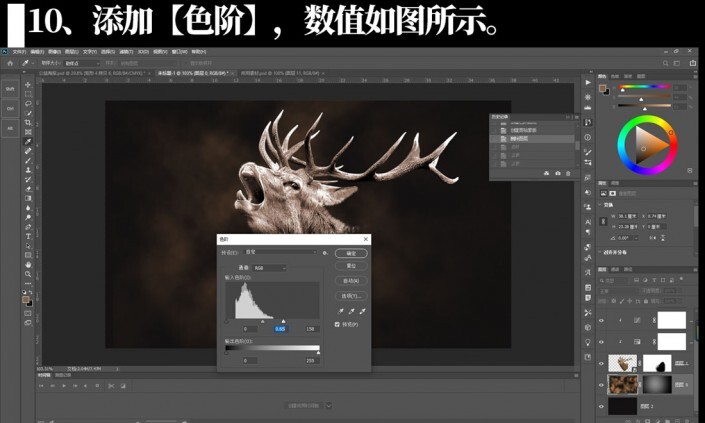Select the Hand tool
705x423 pixels.
point(28,264)
